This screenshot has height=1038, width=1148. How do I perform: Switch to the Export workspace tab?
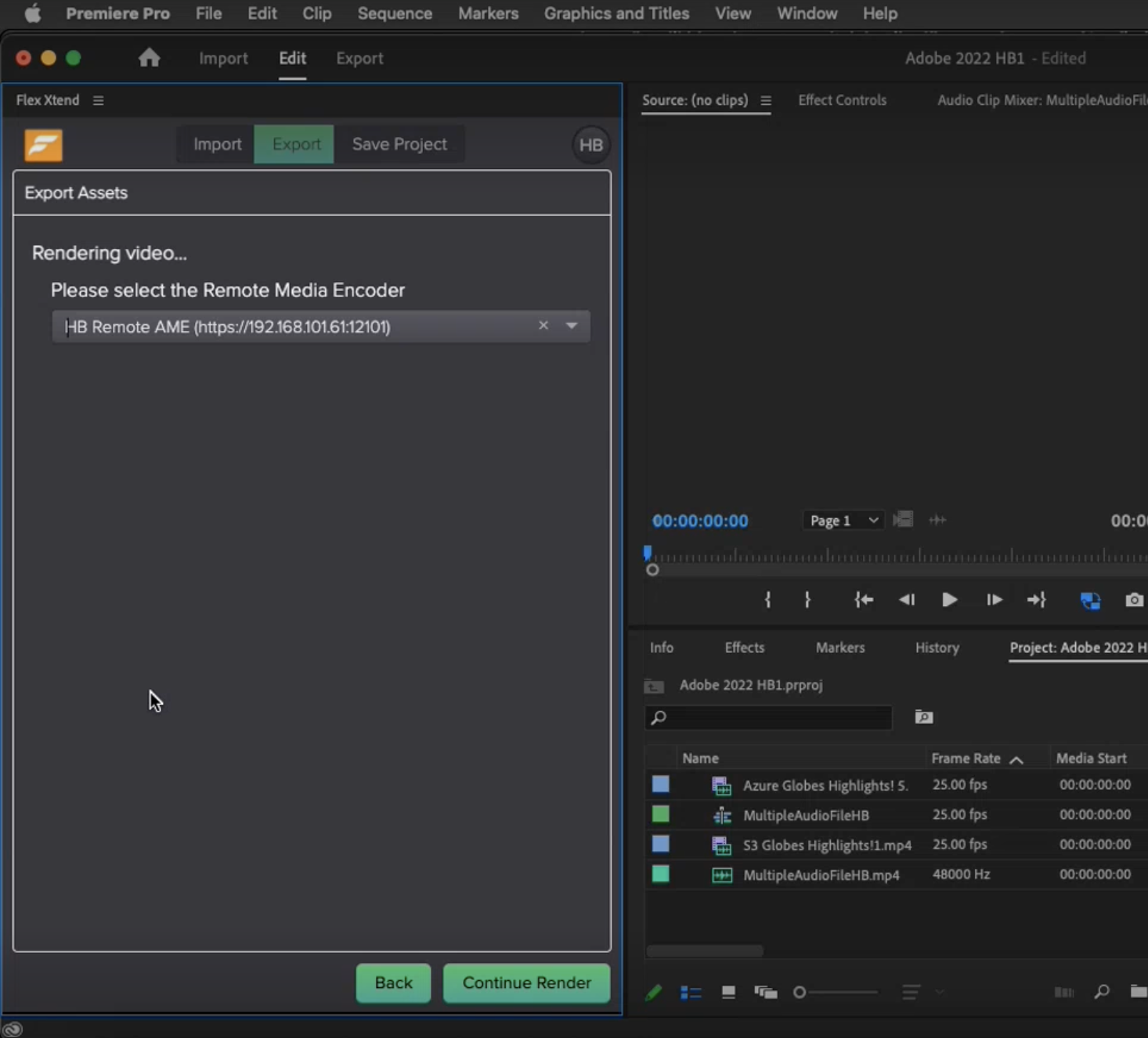[x=359, y=58]
